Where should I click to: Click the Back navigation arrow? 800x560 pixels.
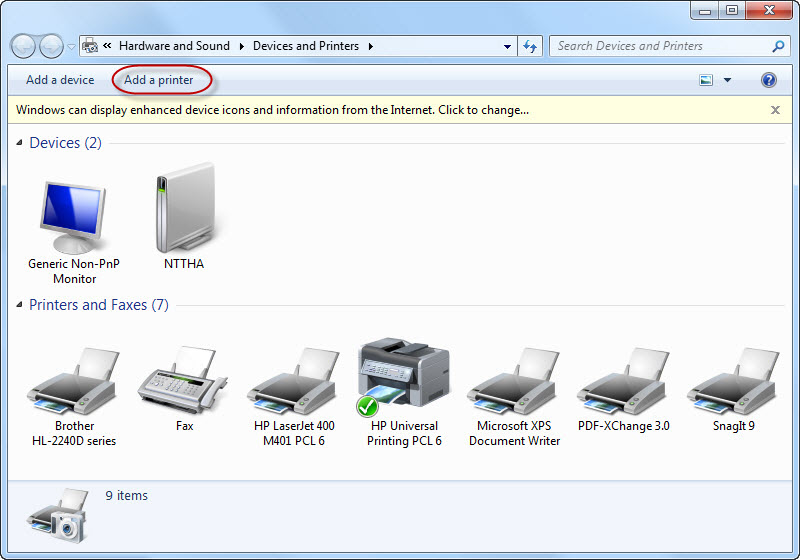(23, 47)
